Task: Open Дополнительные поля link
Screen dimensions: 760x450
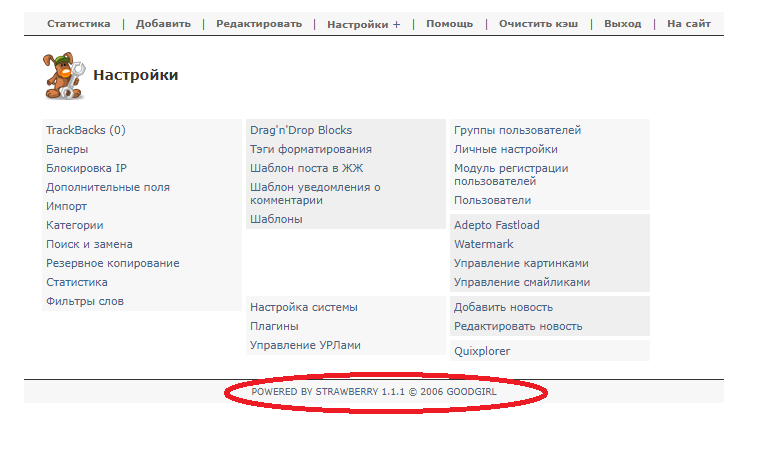Action: (108, 187)
